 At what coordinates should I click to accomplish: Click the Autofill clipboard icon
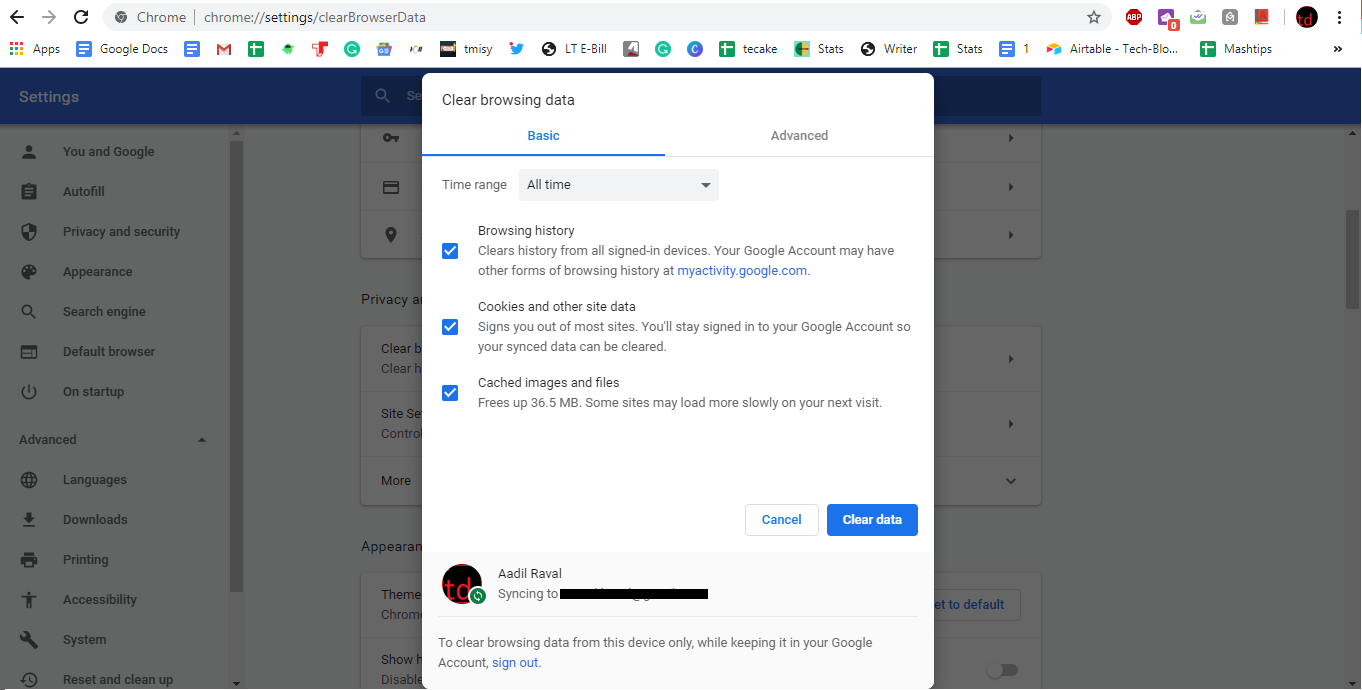coord(29,191)
